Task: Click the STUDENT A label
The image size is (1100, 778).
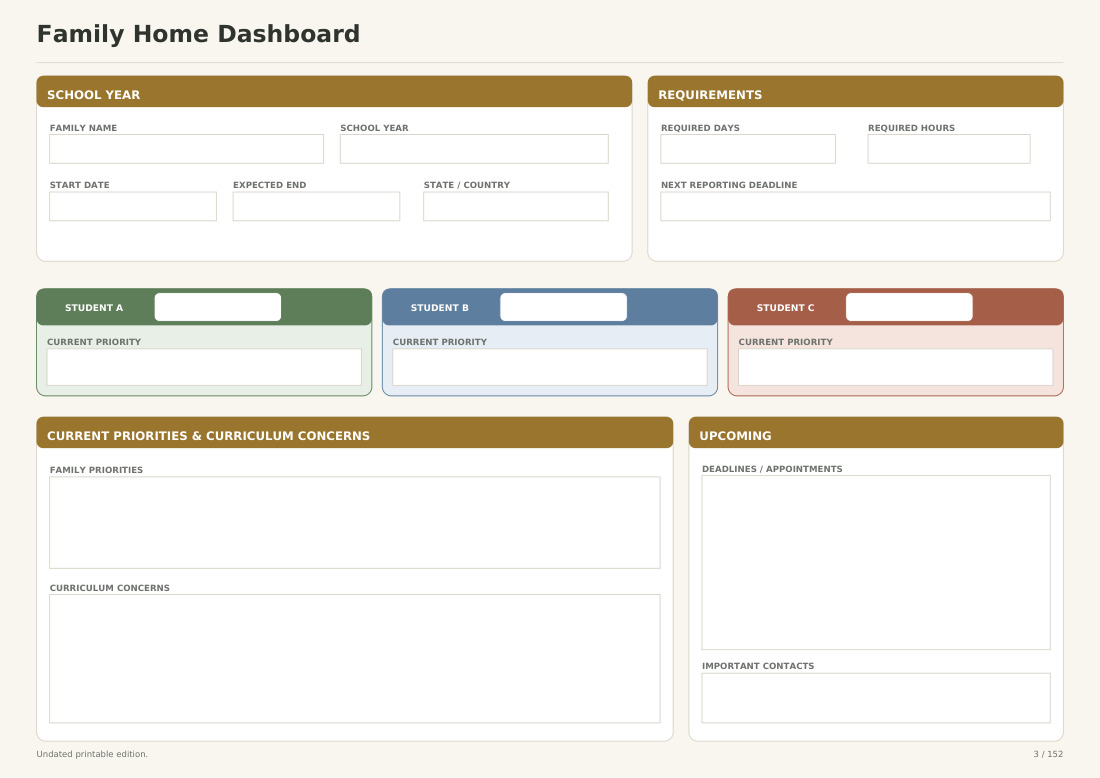Action: point(94,308)
